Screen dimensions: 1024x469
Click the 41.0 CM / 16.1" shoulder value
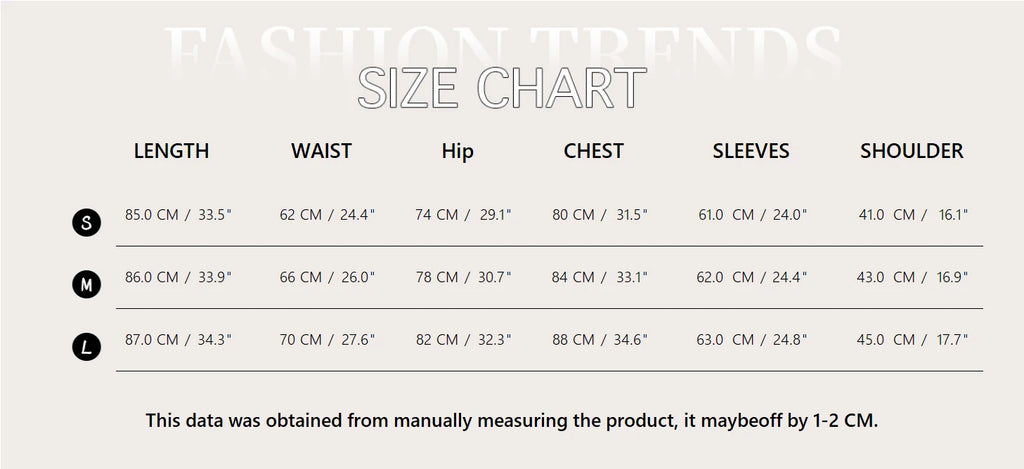pos(913,214)
